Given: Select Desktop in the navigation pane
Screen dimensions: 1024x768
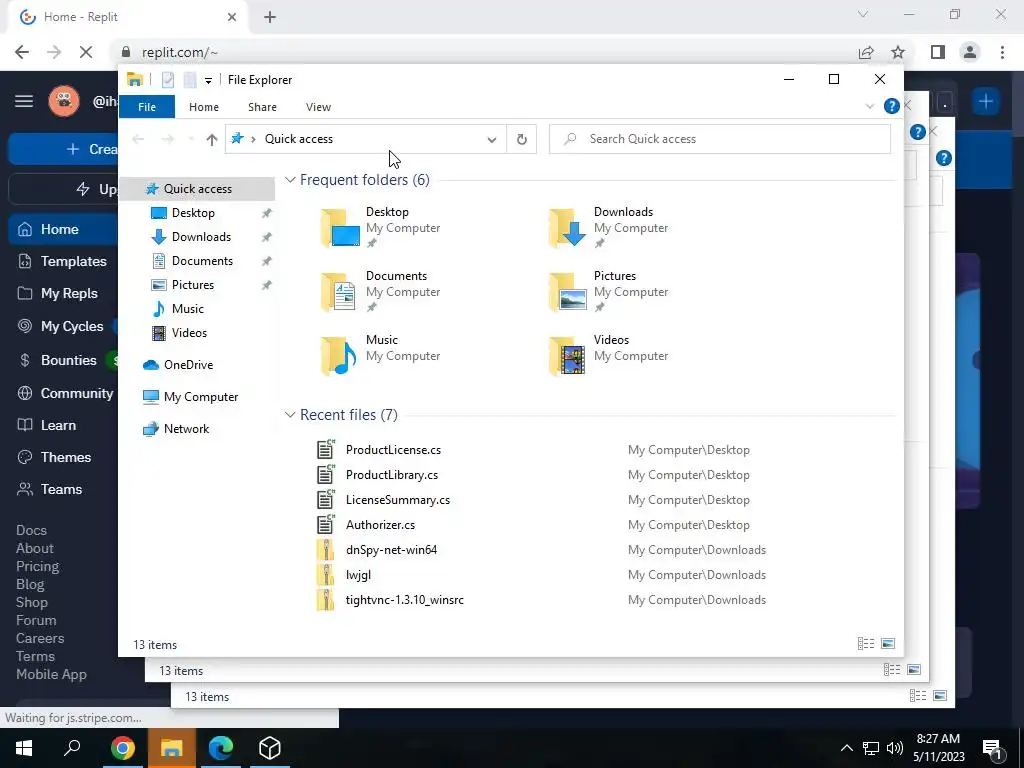Looking at the screenshot, I should [193, 213].
